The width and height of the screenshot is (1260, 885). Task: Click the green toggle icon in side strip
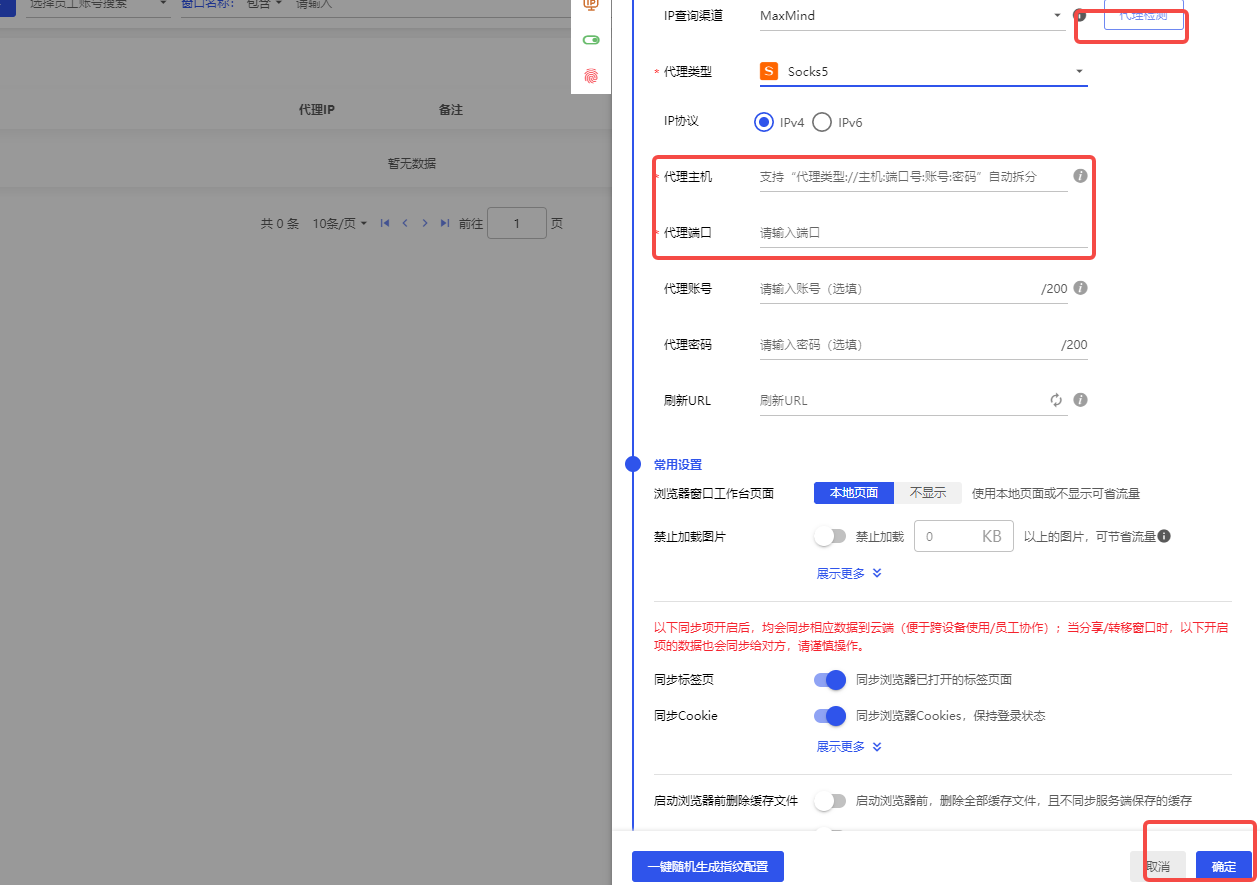tap(591, 40)
